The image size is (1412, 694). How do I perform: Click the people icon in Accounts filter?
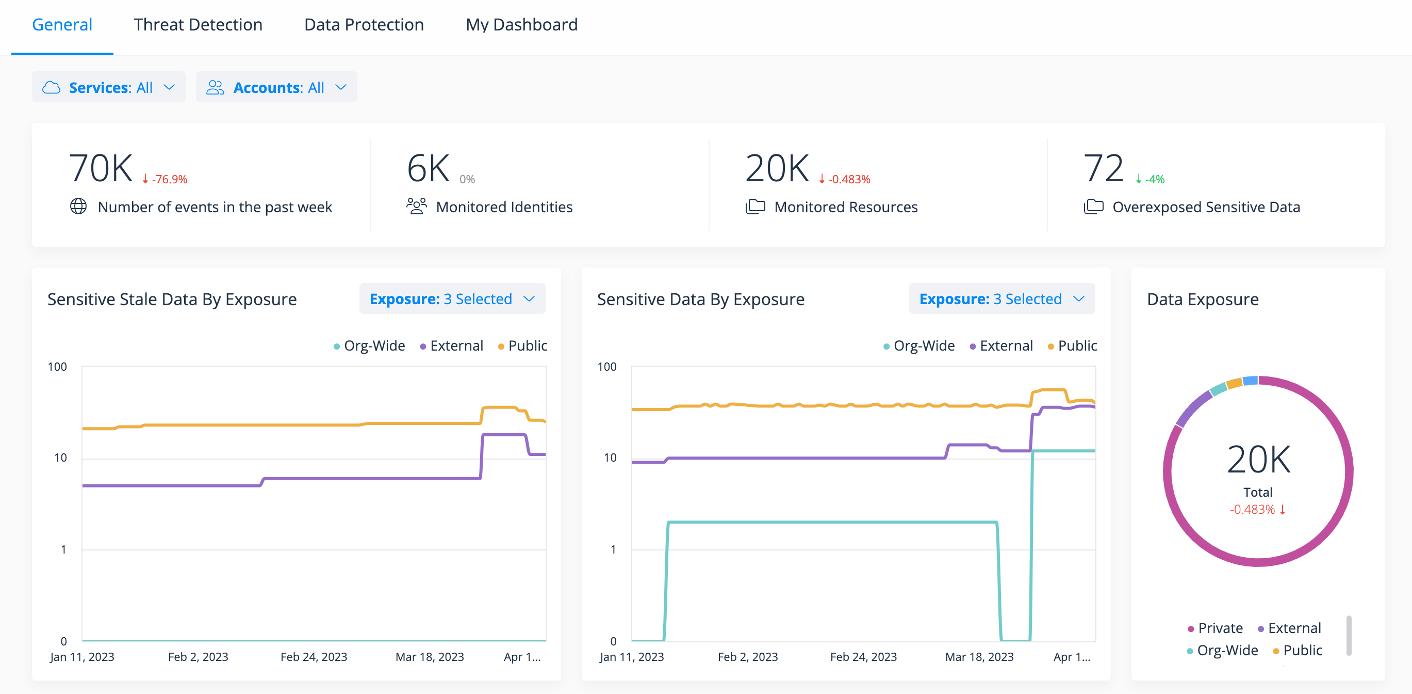click(x=215, y=88)
